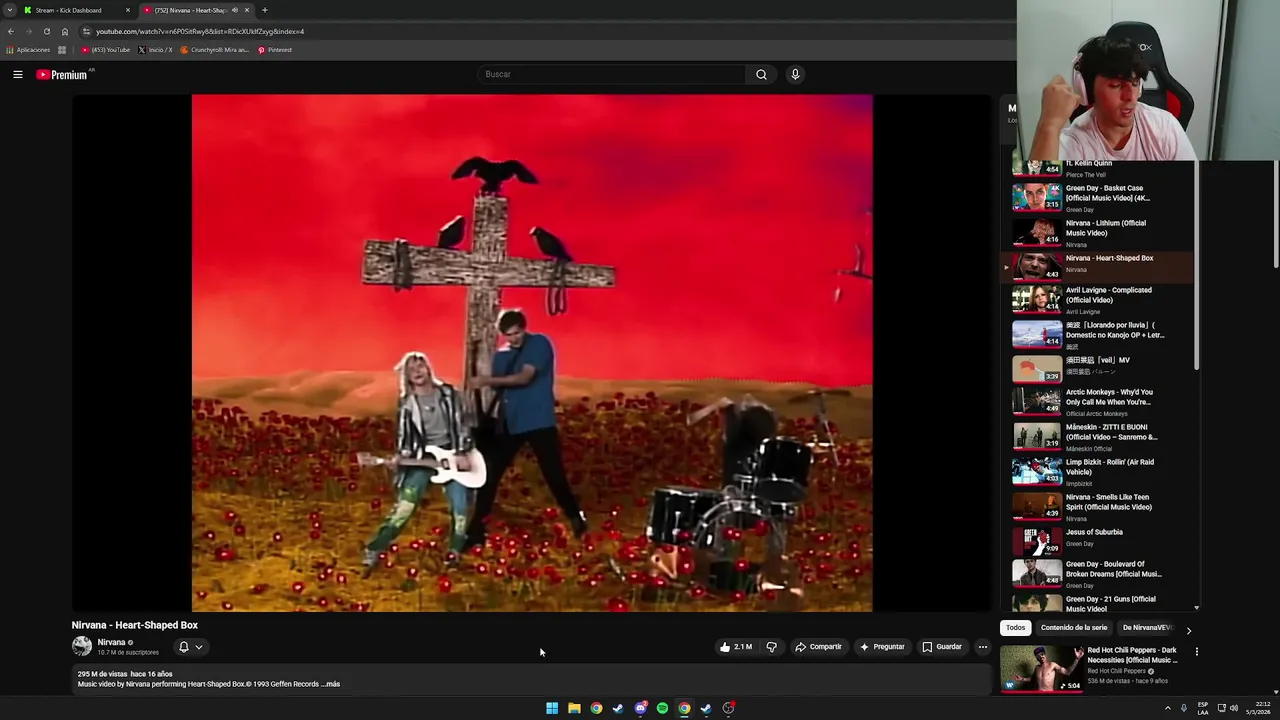Image resolution: width=1280 pixels, height=720 pixels.
Task: Show hidden system tray icons
Action: click(1167, 708)
